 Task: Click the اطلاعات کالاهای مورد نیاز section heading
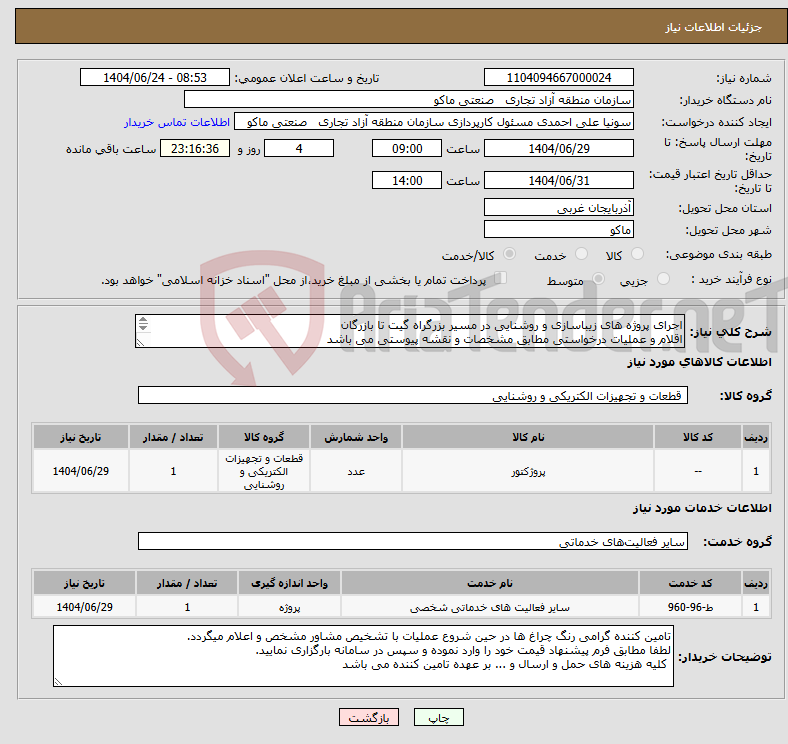point(699,362)
